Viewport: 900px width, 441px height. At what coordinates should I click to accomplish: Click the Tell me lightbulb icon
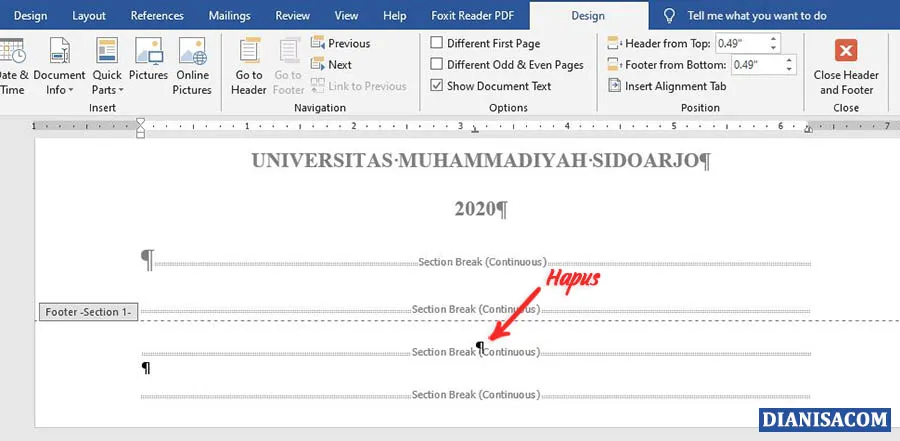tap(669, 16)
